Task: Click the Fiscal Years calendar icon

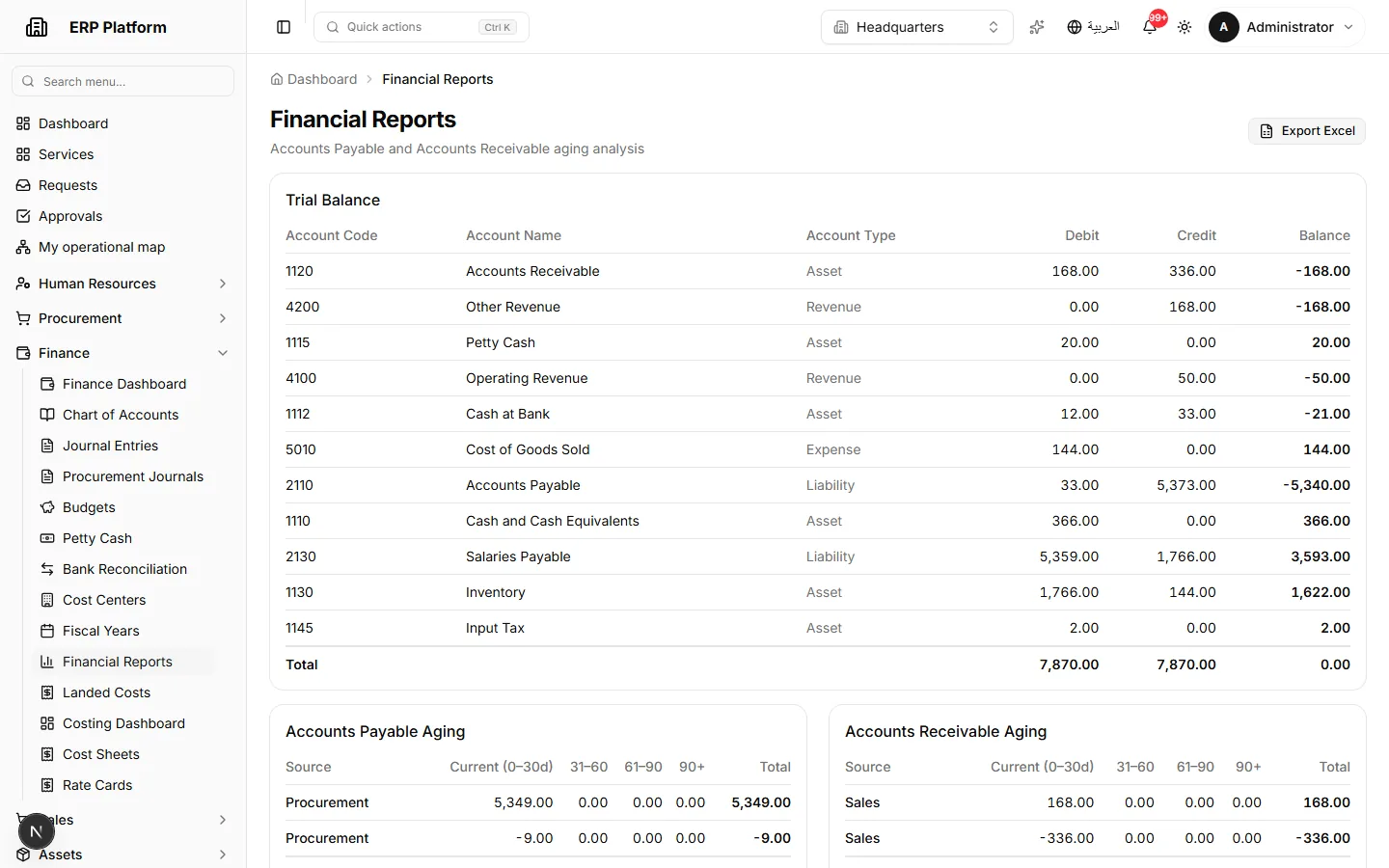Action: point(47,631)
